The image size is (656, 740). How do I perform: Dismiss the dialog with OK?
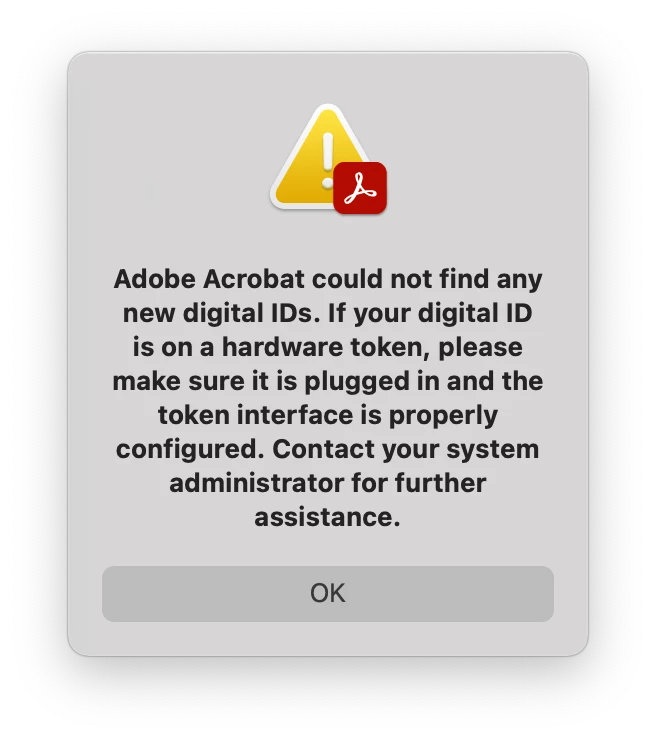coord(328,594)
